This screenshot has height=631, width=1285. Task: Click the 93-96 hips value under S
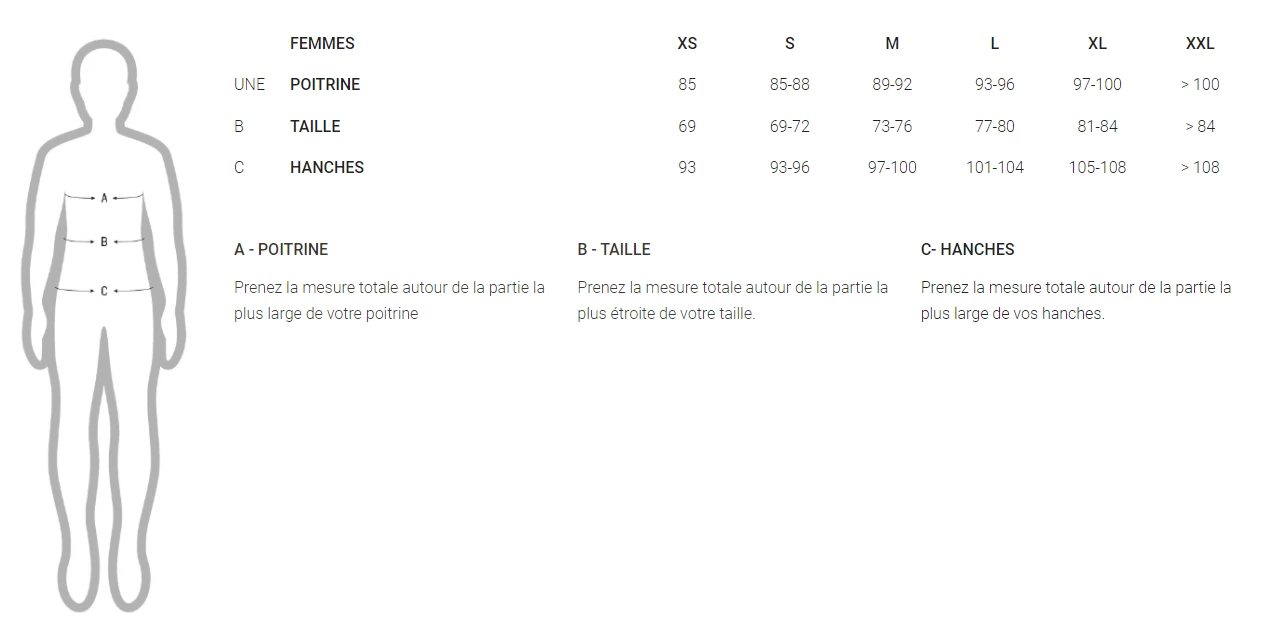click(x=790, y=167)
